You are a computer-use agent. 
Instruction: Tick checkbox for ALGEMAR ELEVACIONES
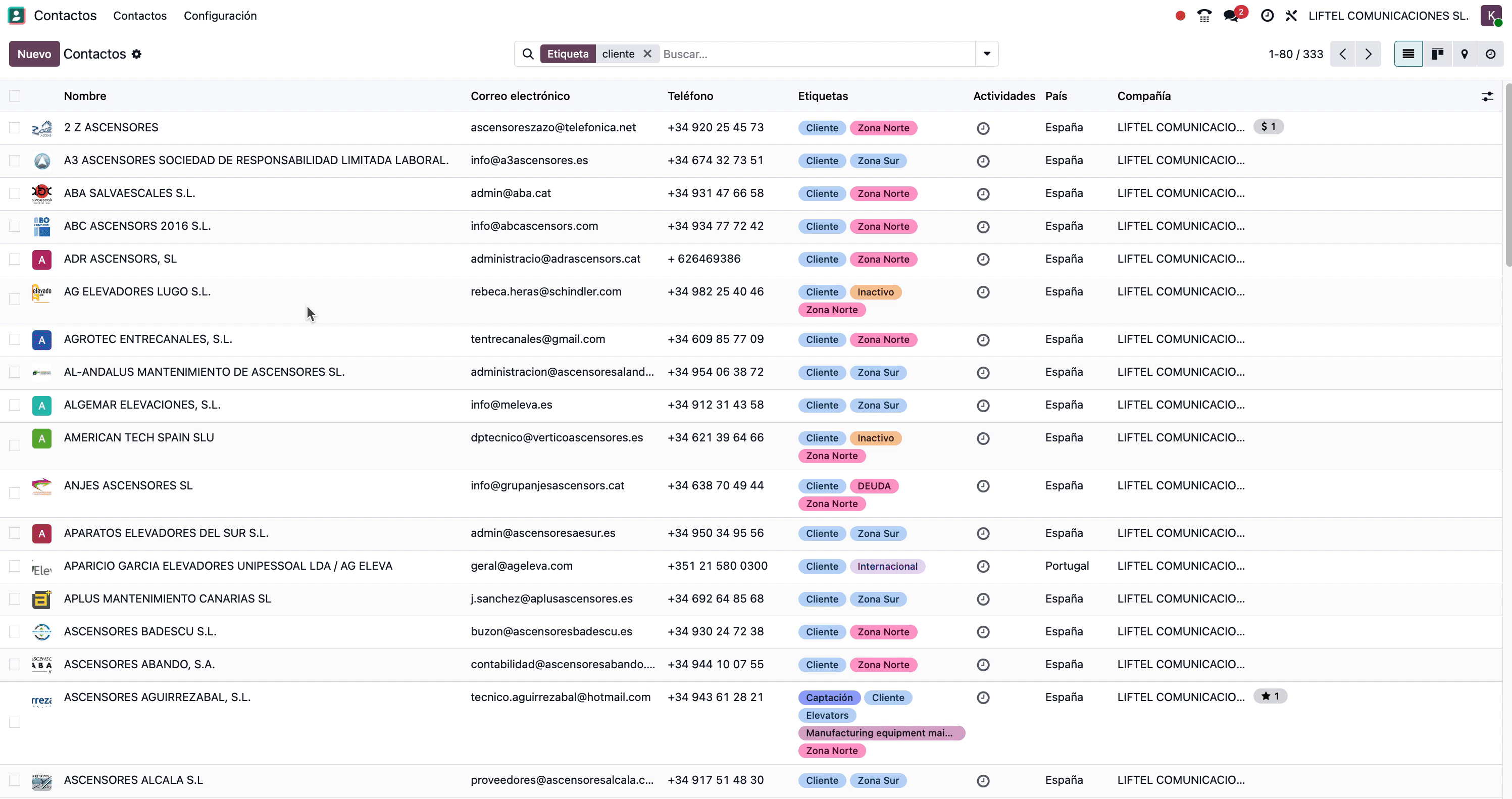pyautogui.click(x=15, y=405)
